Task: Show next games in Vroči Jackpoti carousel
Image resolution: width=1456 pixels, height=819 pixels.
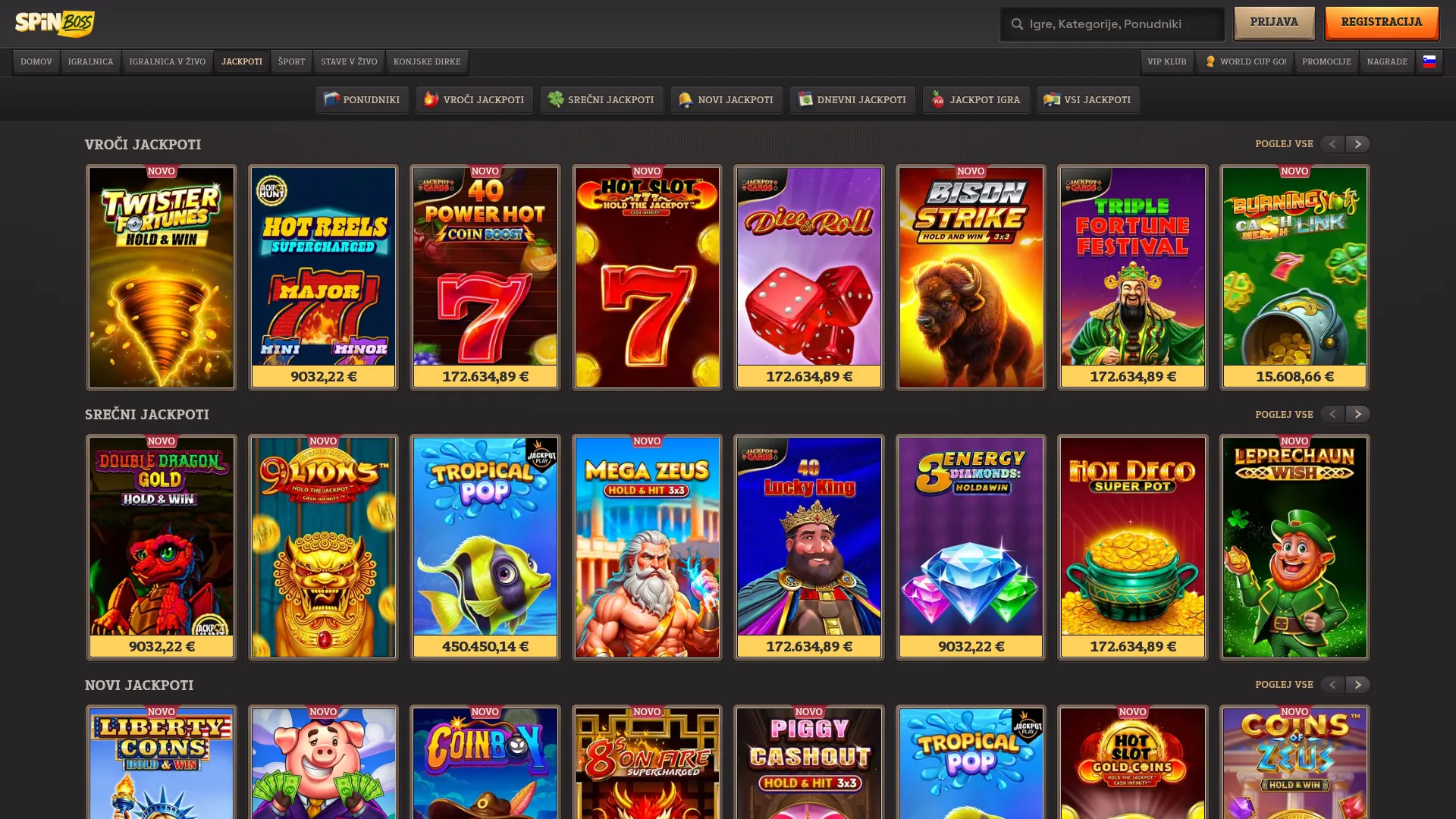Action: click(1357, 144)
